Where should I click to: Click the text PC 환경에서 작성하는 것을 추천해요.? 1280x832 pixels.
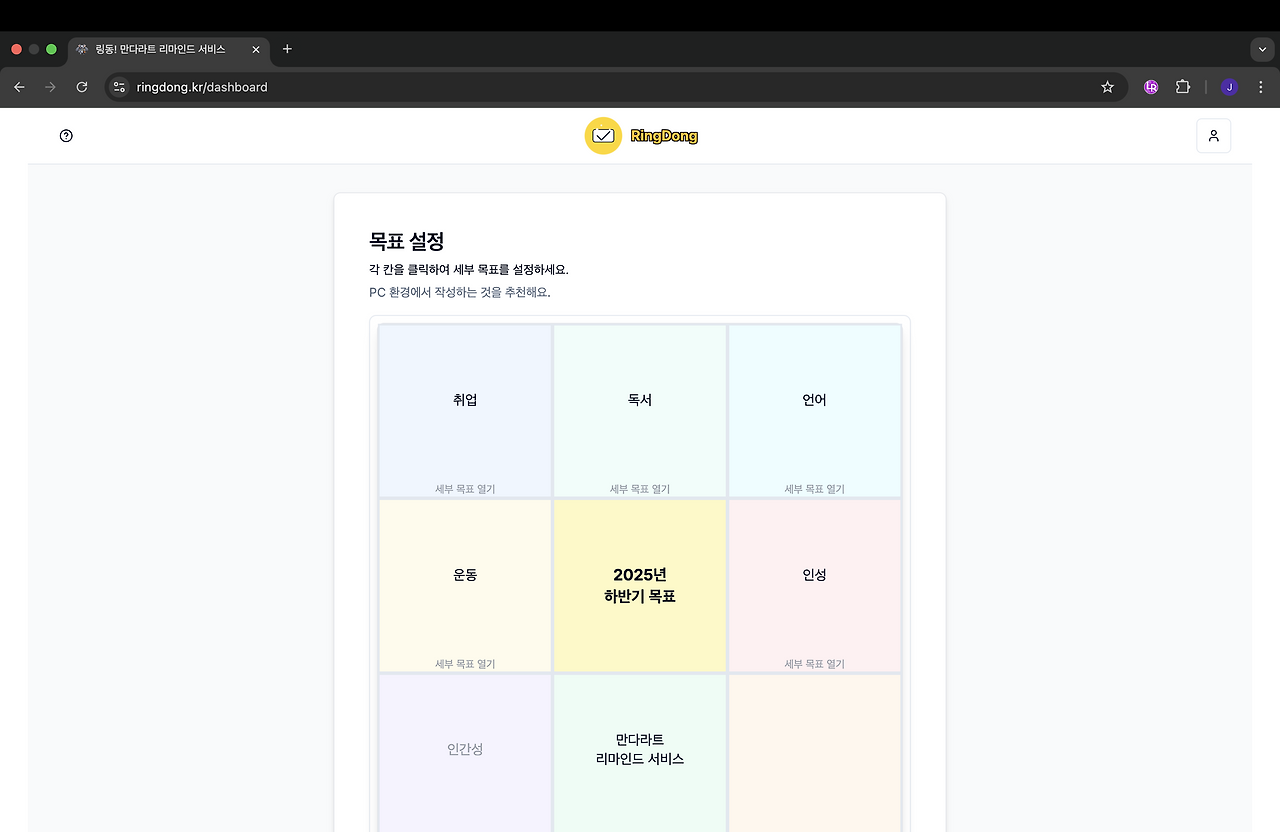pos(460,292)
